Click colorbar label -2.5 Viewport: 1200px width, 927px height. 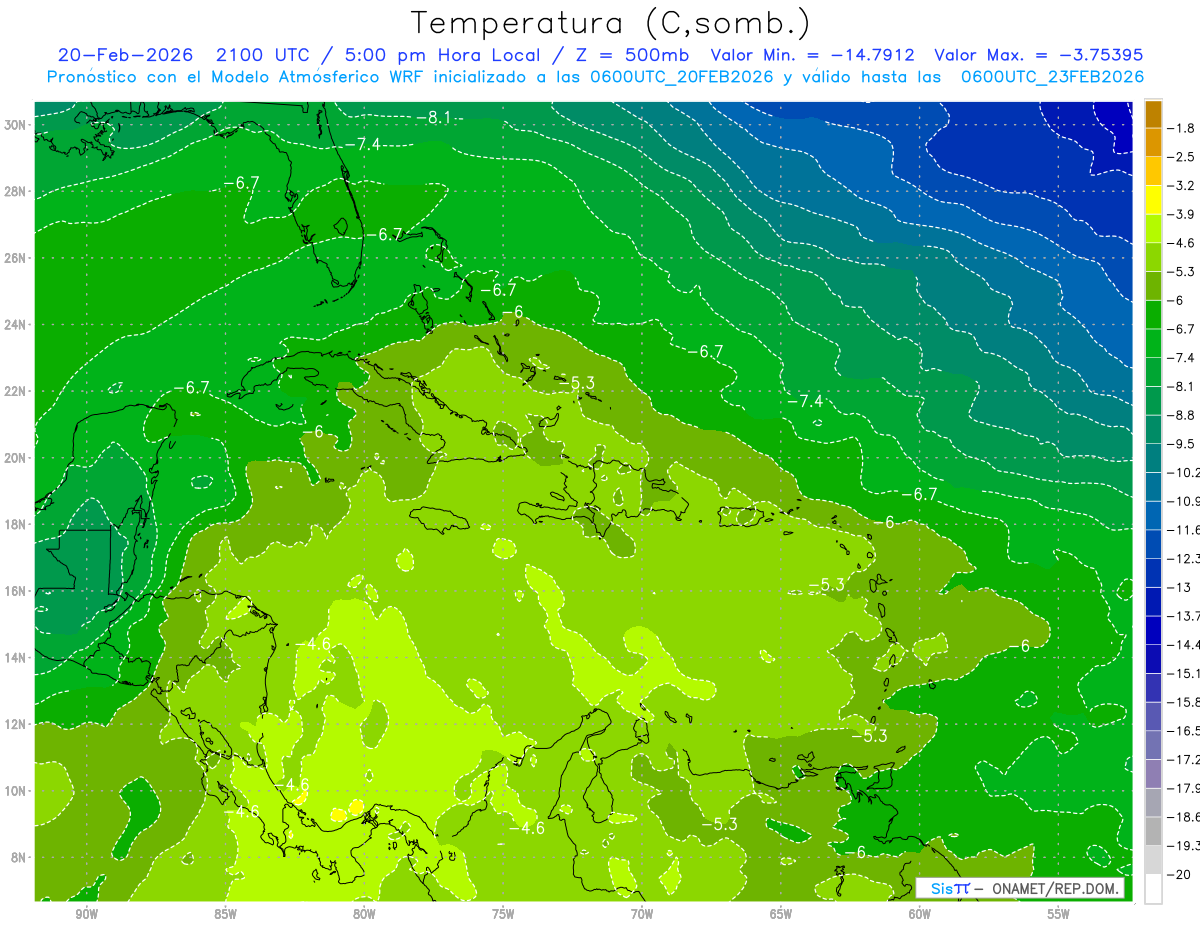pos(1183,157)
